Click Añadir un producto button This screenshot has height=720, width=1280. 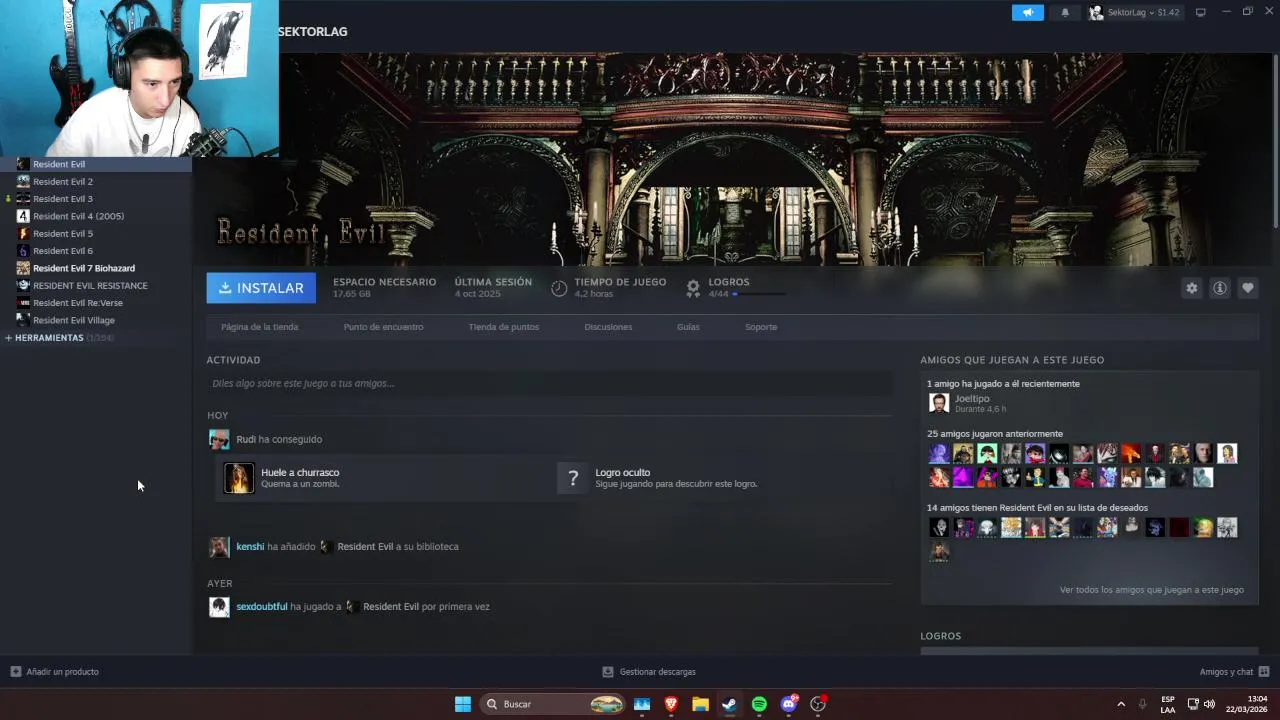coord(55,672)
